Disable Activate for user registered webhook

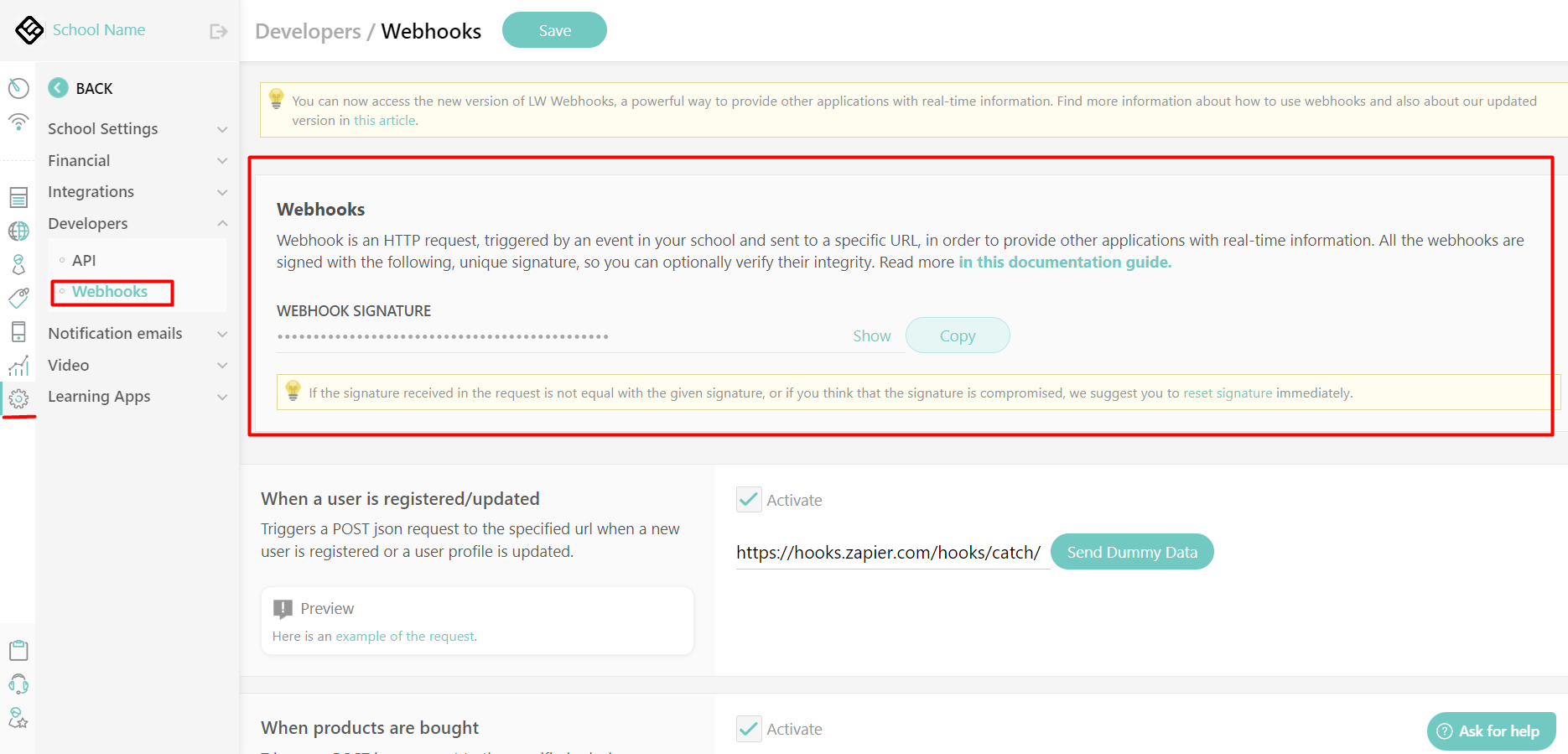click(748, 498)
